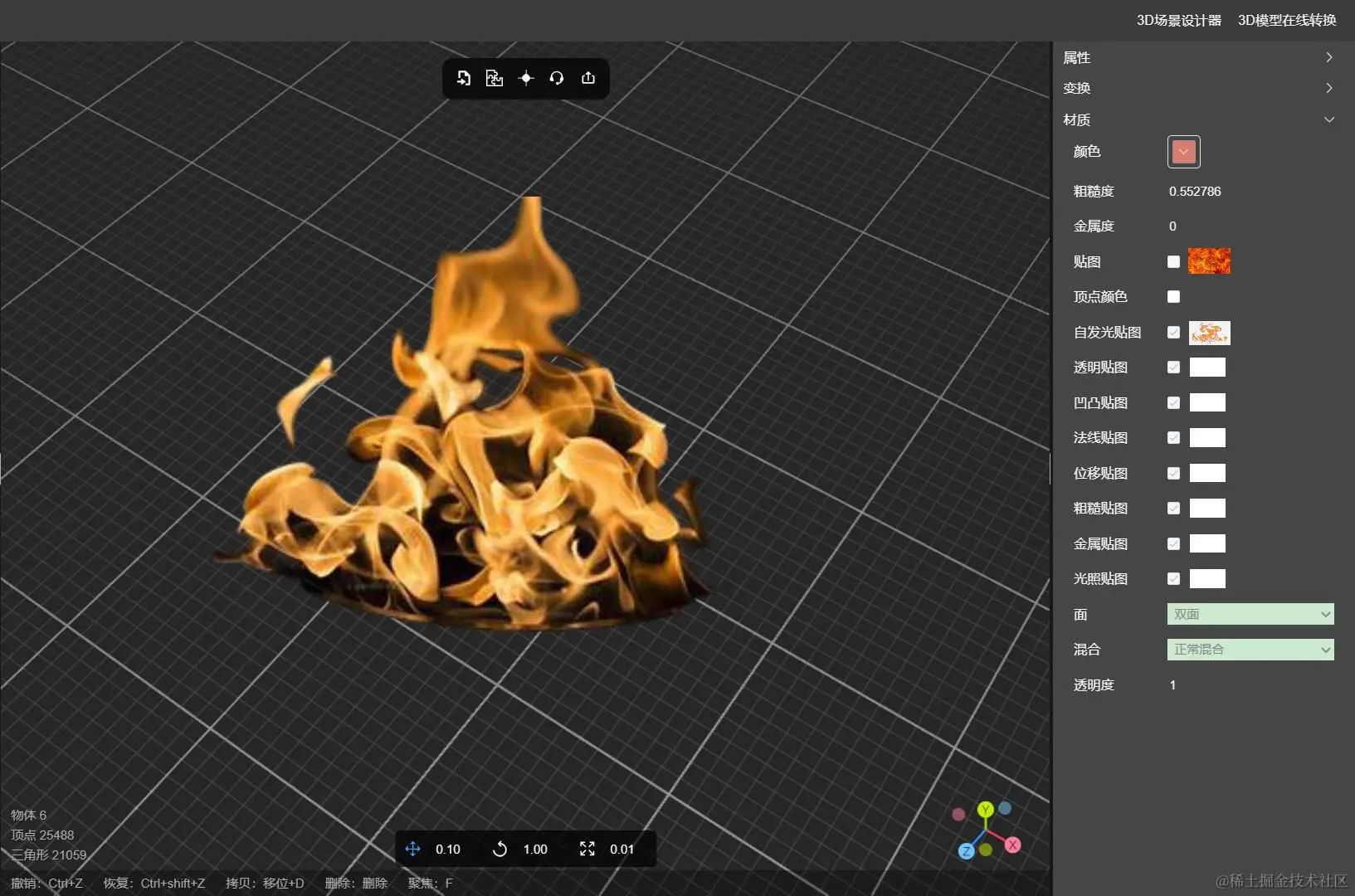
Task: Enable the 贴图 texture map checkbox
Action: 1173,261
